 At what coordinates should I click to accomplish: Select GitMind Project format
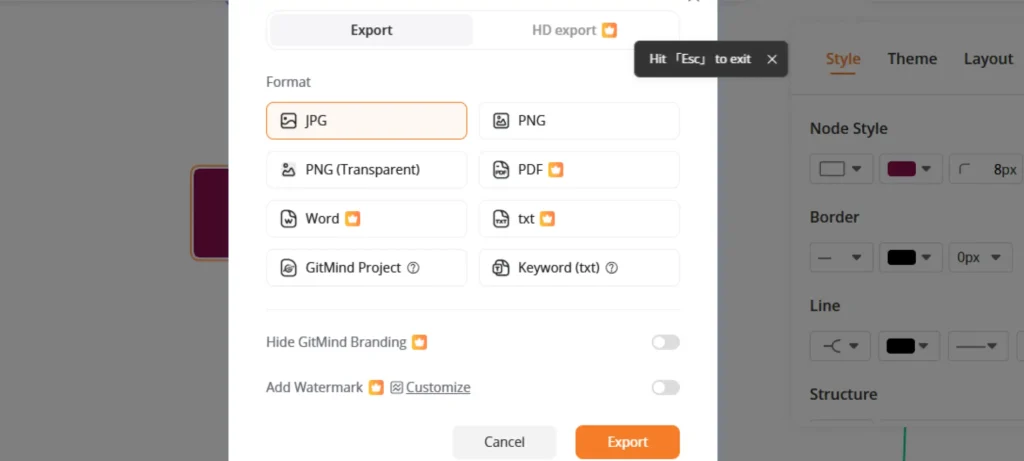coord(366,268)
